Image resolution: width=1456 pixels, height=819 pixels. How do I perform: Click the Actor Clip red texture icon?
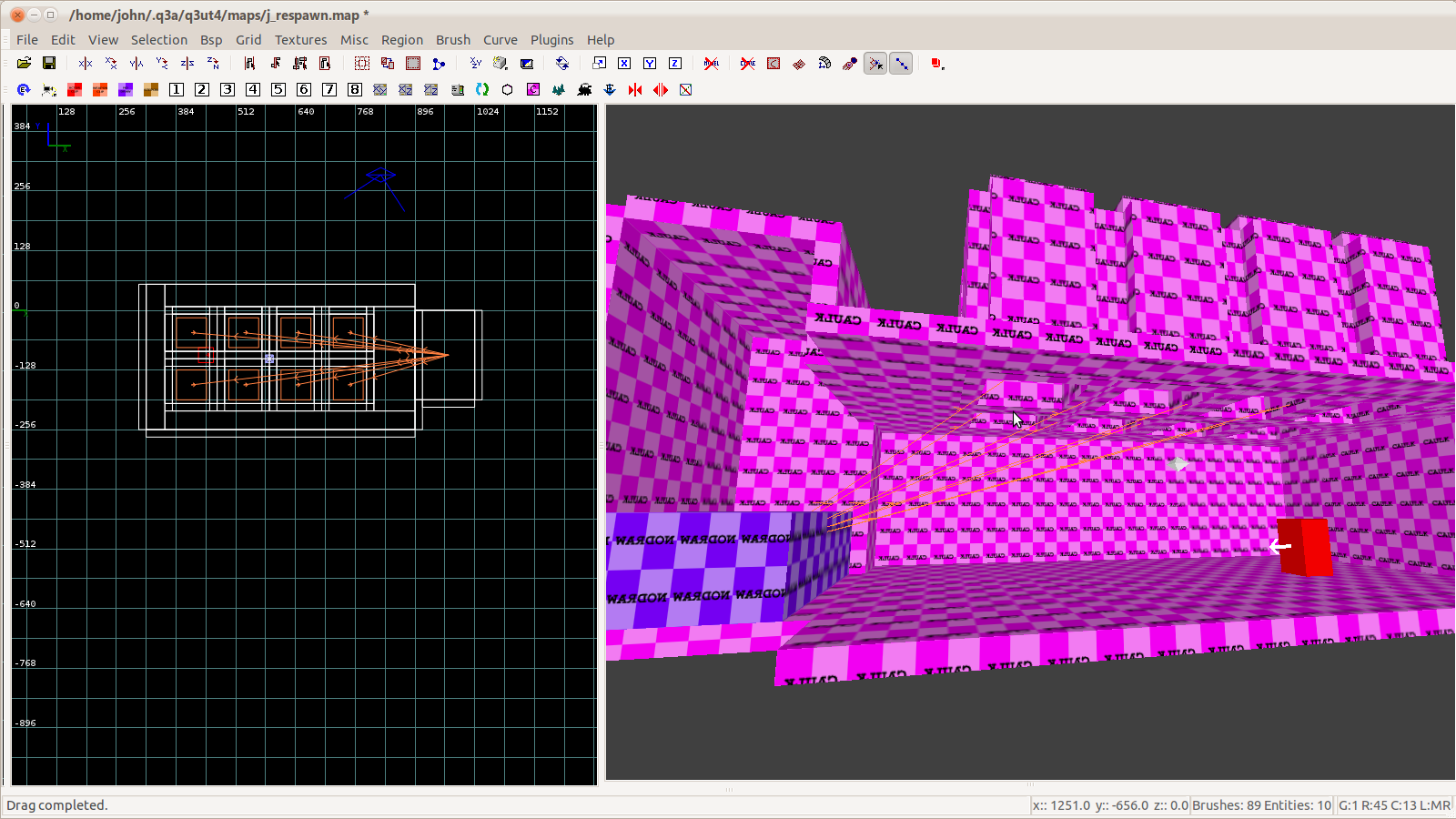75,90
